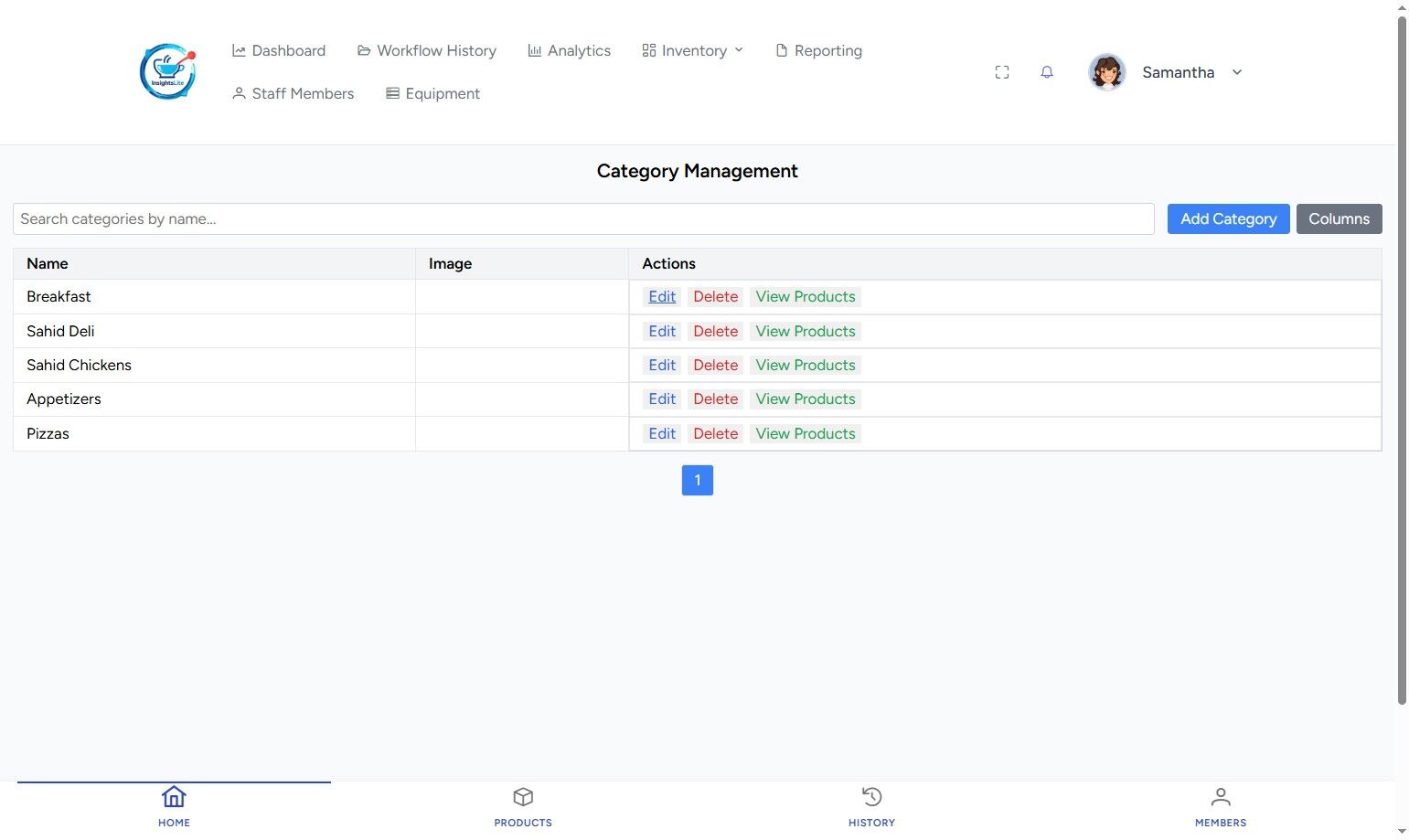
Task: View Products for Pizzas
Action: pyautogui.click(x=806, y=433)
